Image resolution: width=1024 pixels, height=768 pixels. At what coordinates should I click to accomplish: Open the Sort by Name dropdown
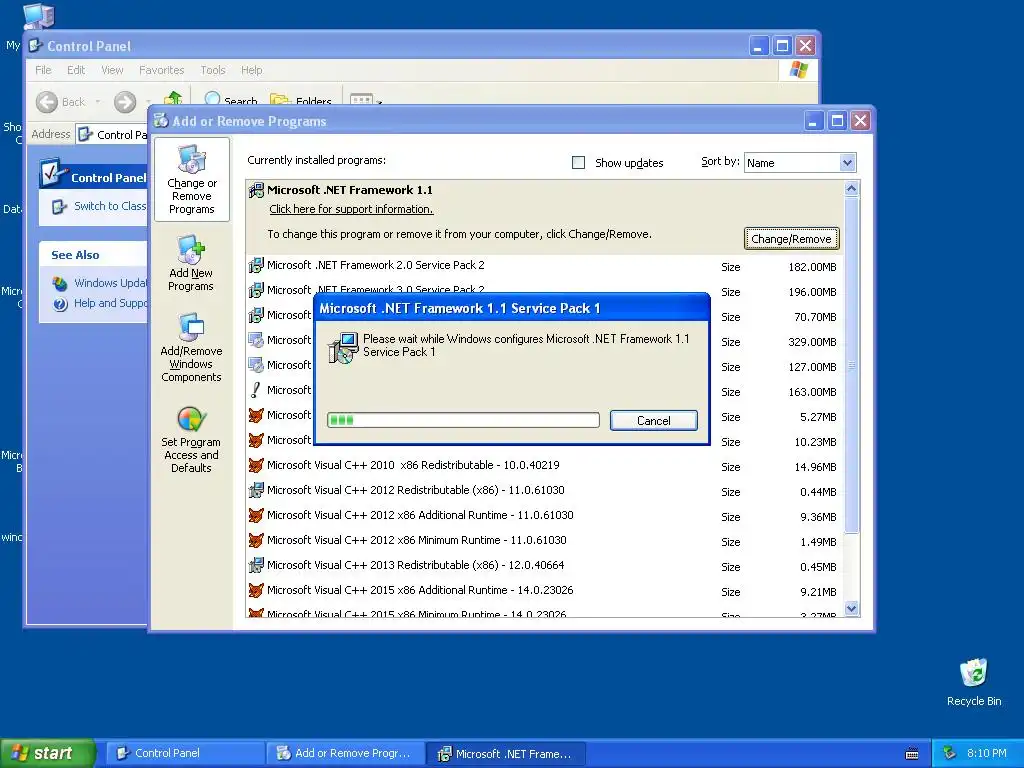[x=847, y=163]
